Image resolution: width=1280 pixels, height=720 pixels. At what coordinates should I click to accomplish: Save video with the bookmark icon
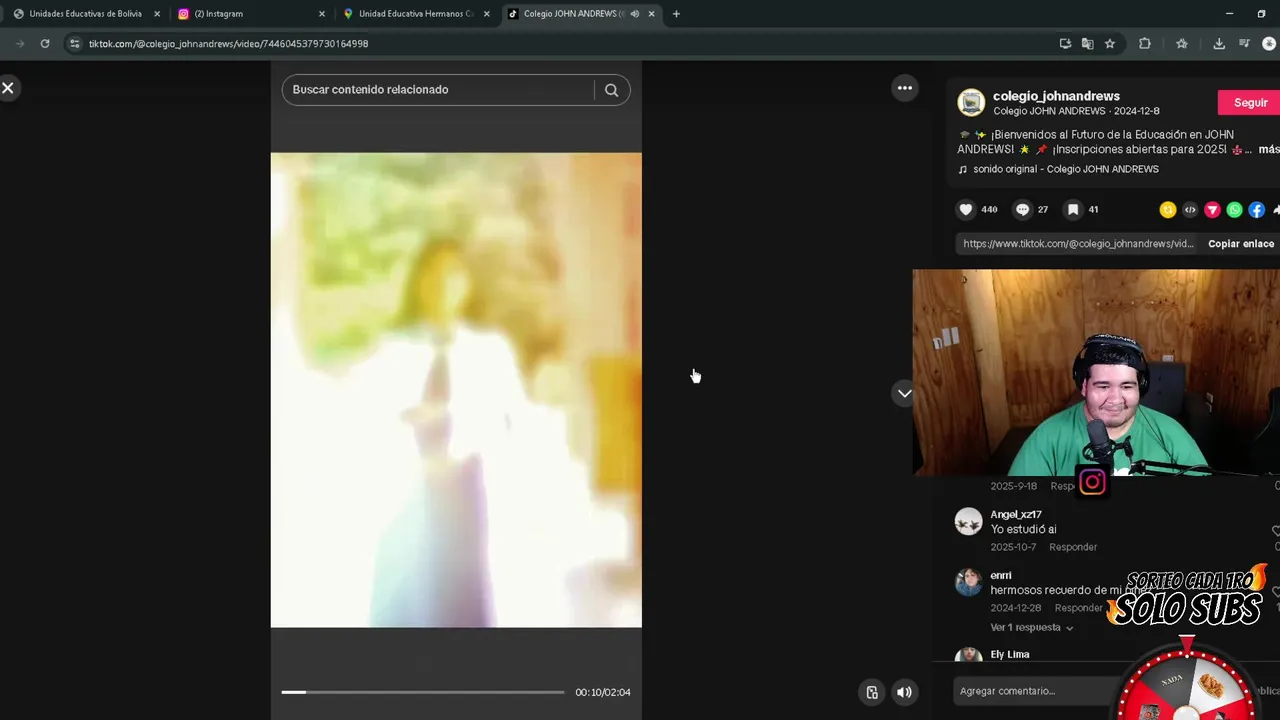click(1073, 209)
